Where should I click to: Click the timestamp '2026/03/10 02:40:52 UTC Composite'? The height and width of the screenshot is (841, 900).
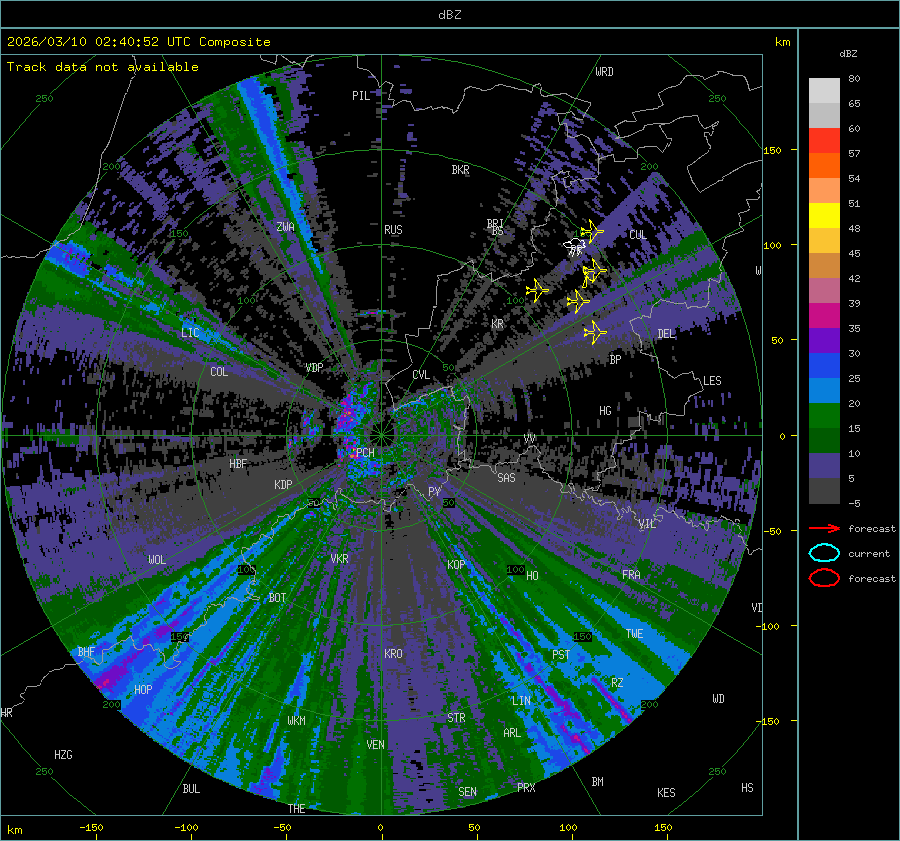click(x=139, y=42)
